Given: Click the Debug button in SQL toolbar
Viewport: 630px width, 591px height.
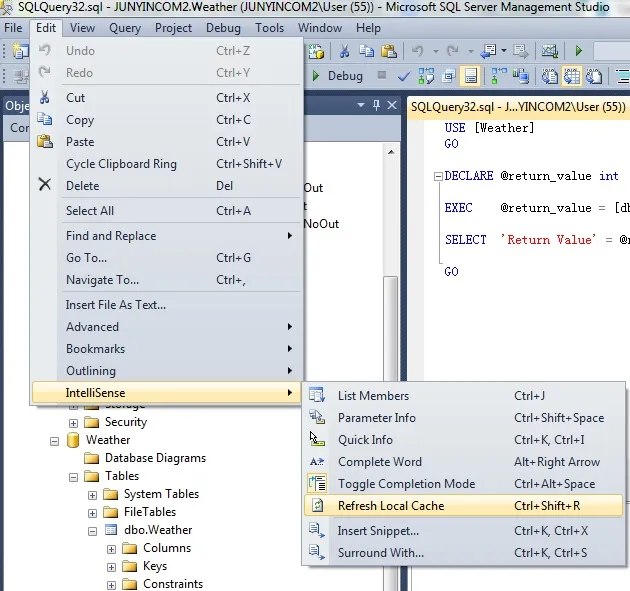Looking at the screenshot, I should [x=338, y=76].
